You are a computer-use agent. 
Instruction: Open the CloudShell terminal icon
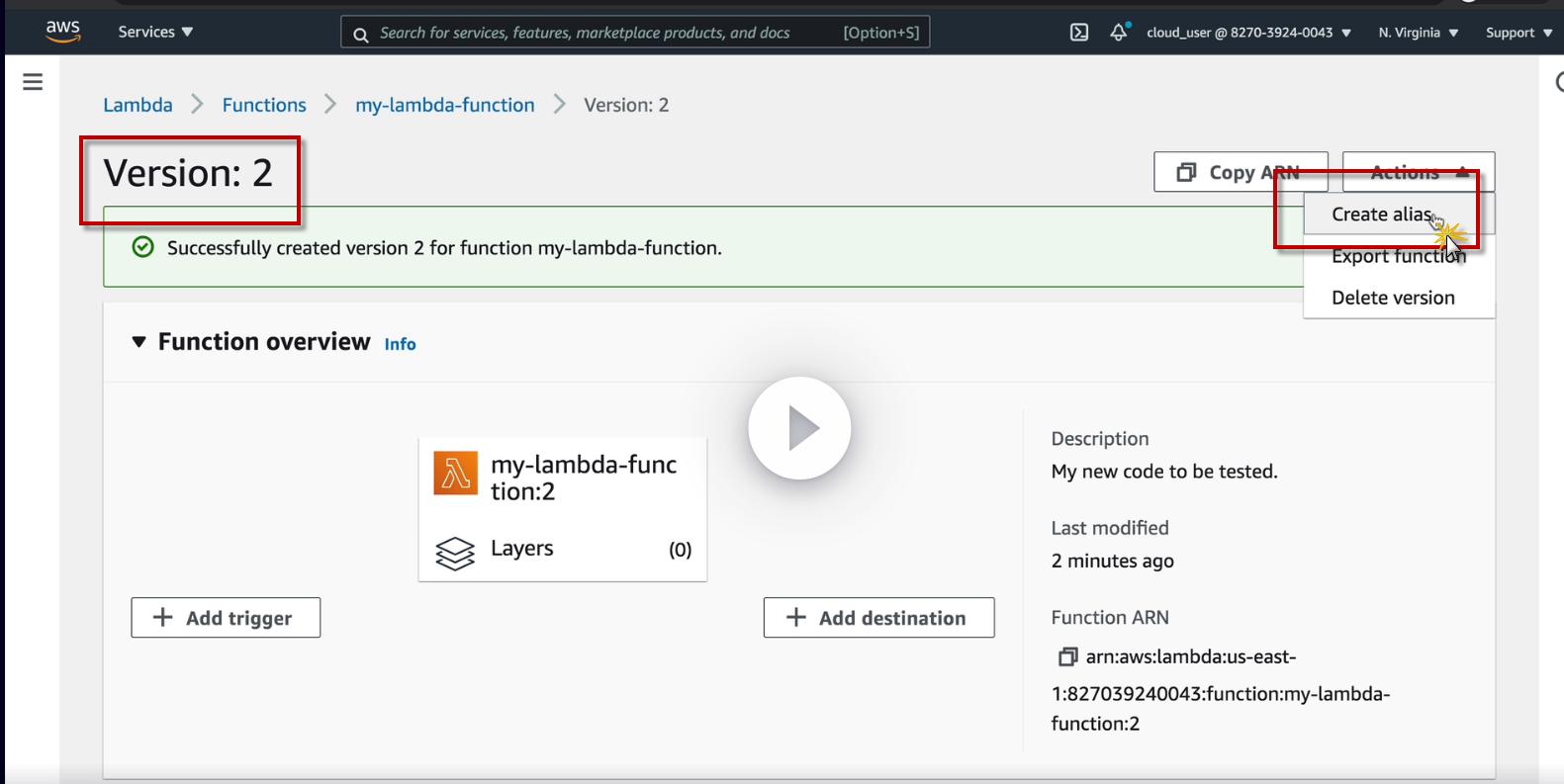pos(1079,33)
